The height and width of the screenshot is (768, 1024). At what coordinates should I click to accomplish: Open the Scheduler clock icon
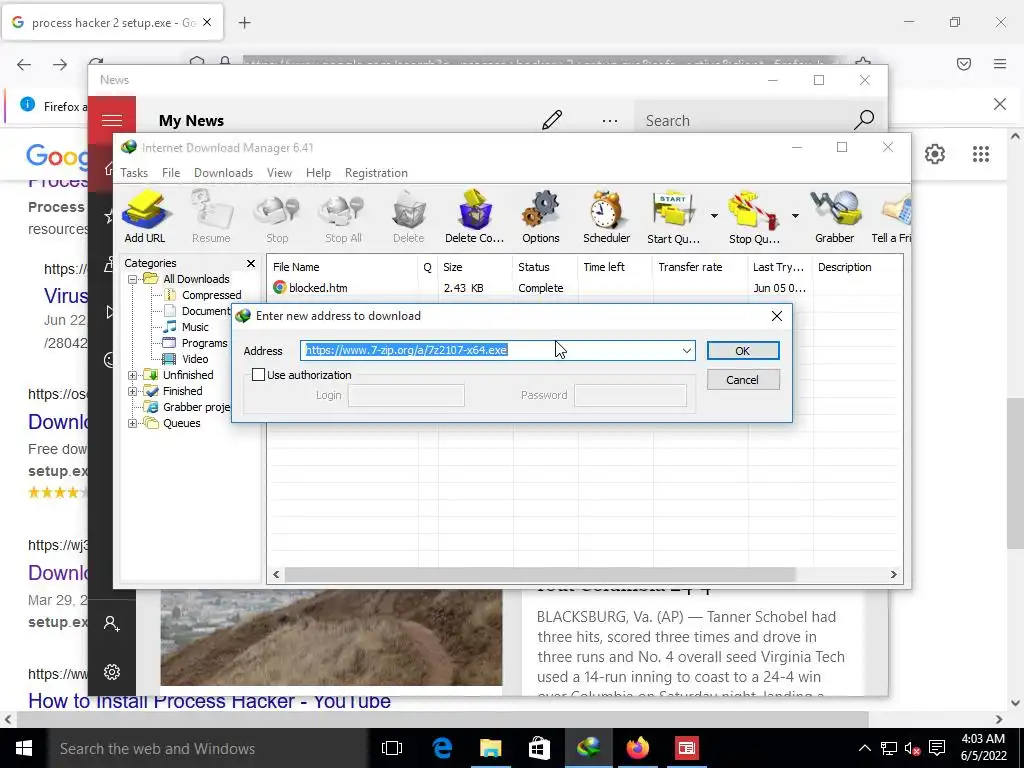pos(607,217)
